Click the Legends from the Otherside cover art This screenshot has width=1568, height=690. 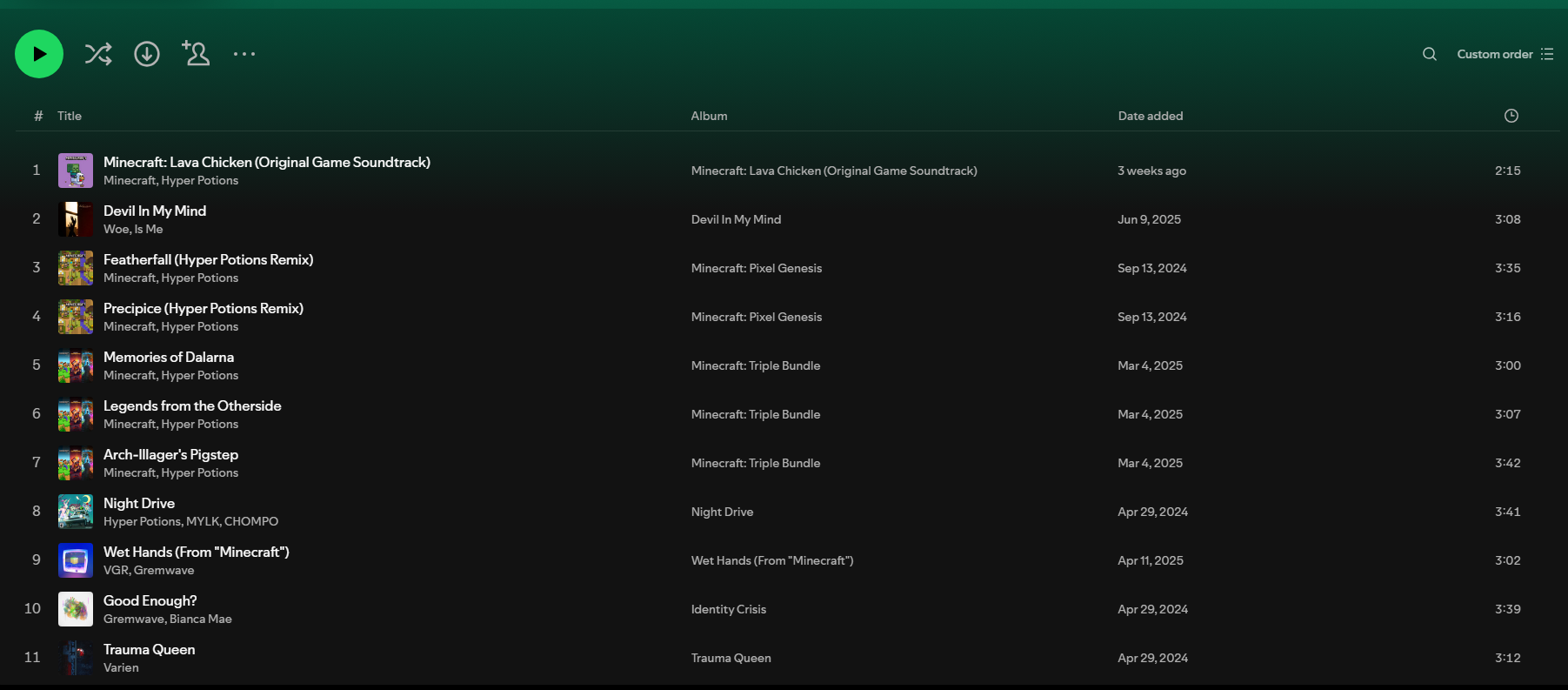pos(76,414)
